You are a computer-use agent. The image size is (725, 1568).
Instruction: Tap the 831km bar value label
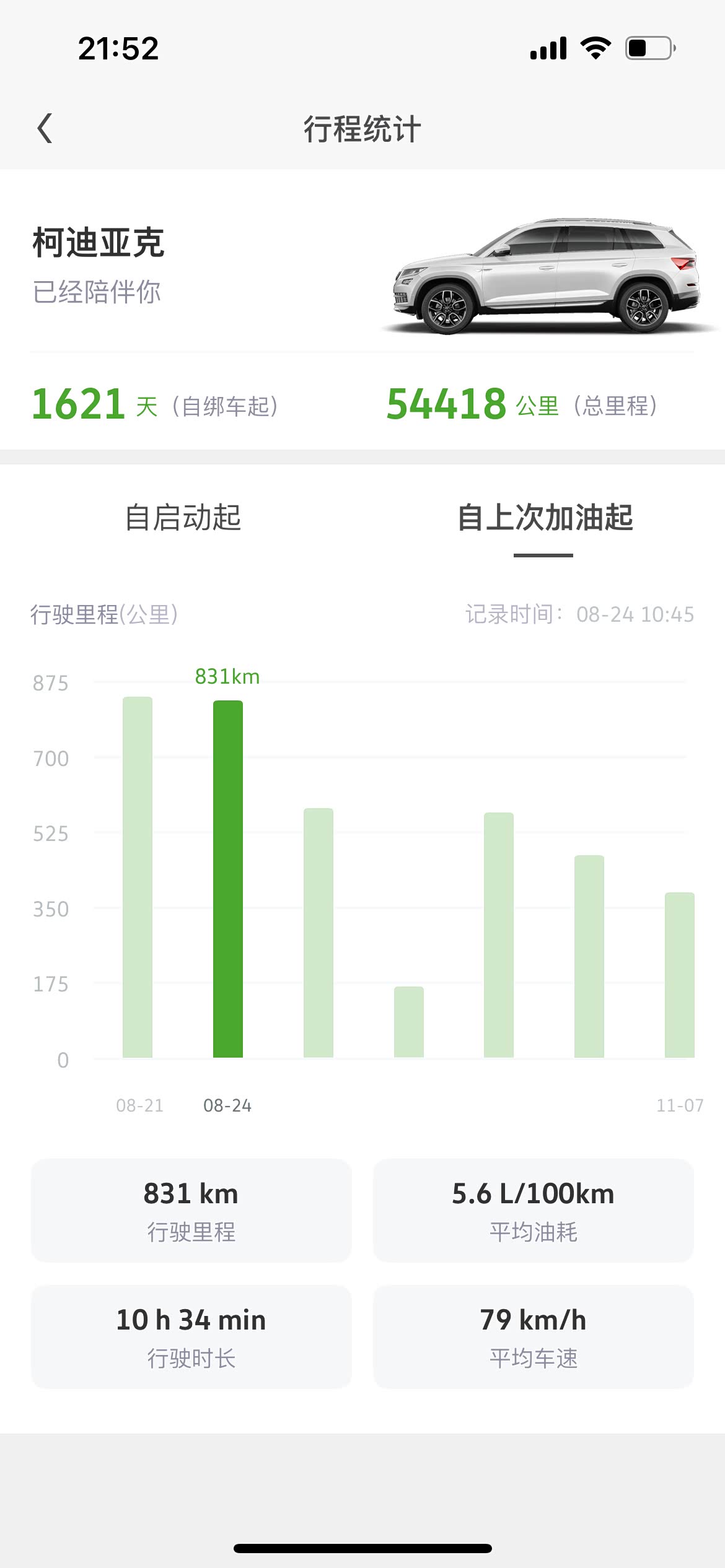tap(227, 676)
